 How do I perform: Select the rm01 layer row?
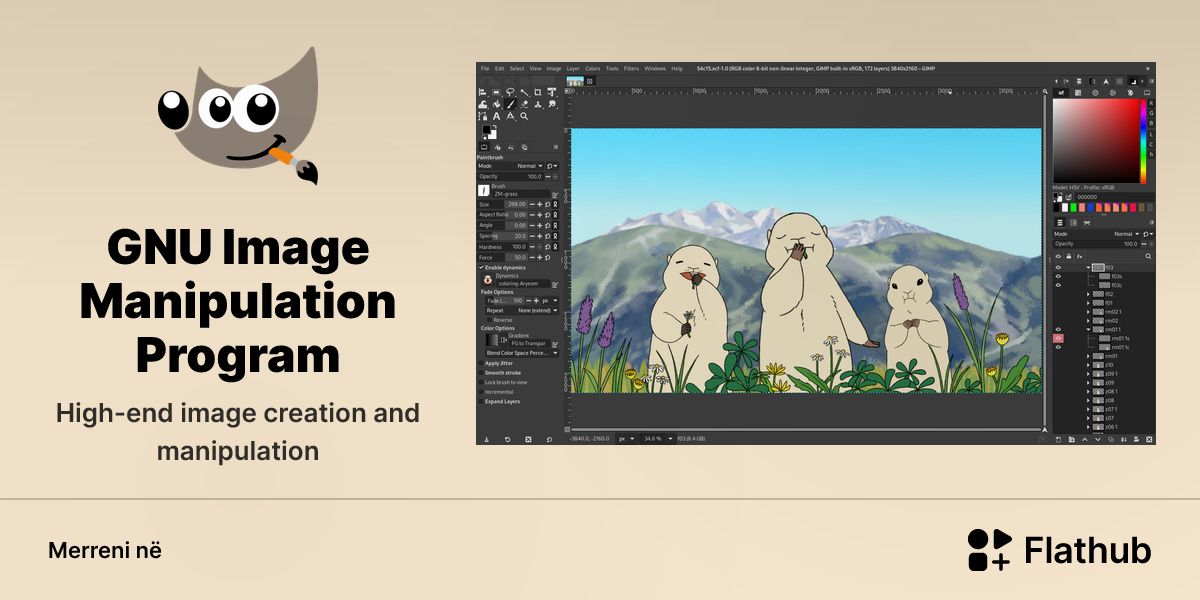pyautogui.click(x=1103, y=355)
